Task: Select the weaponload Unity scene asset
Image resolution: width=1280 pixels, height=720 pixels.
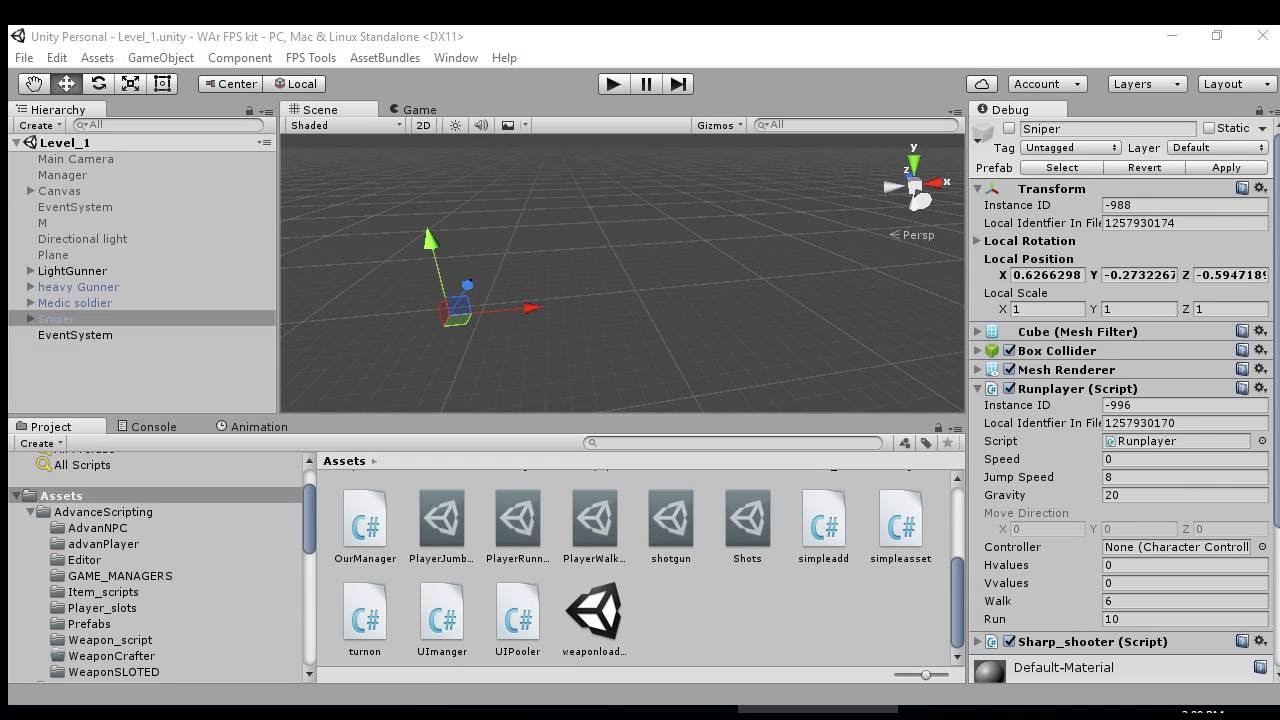Action: click(594, 620)
